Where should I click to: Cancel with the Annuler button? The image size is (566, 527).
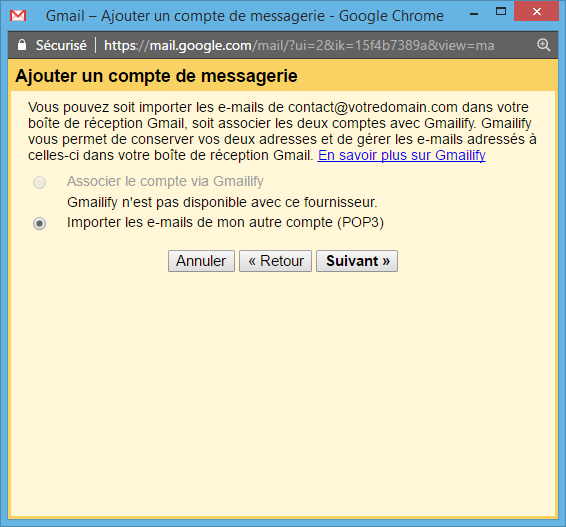pos(201,261)
